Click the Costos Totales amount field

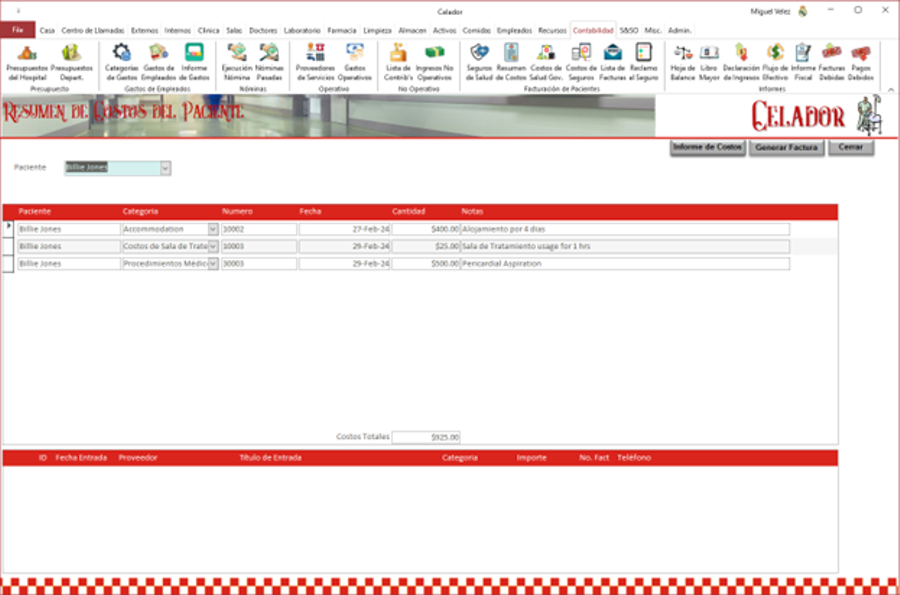tap(428, 436)
